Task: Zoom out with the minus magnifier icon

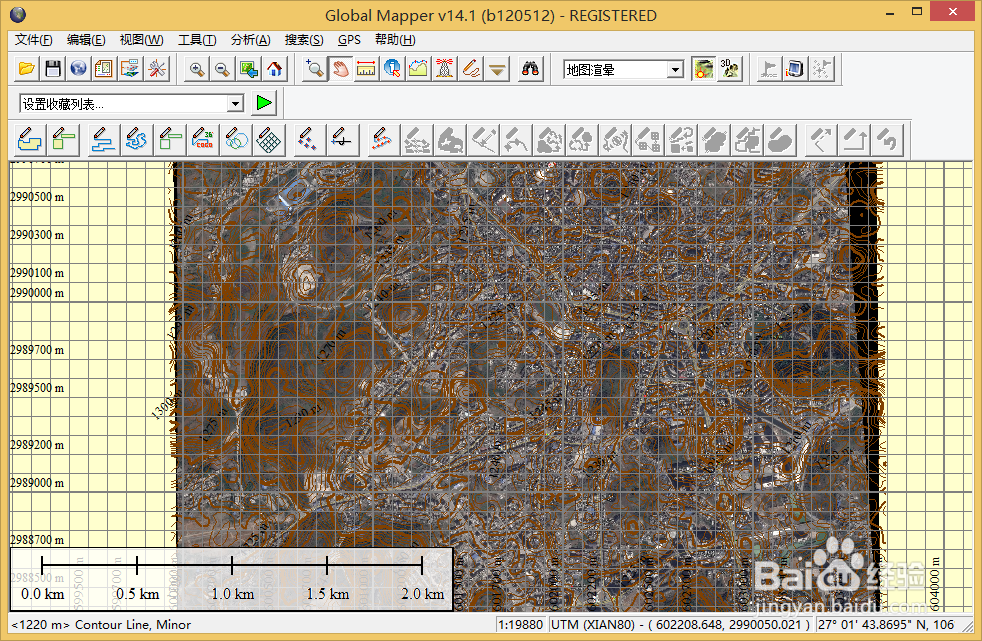Action: [x=222, y=69]
